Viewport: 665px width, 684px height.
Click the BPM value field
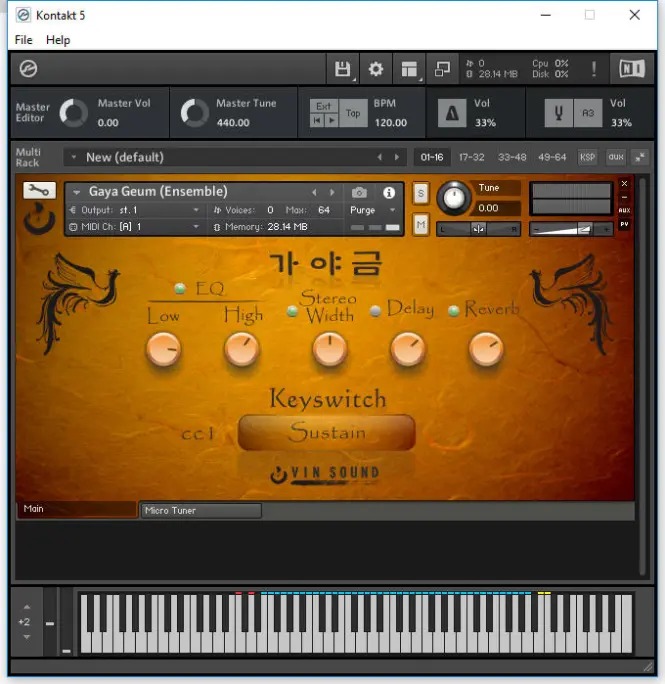(x=390, y=123)
